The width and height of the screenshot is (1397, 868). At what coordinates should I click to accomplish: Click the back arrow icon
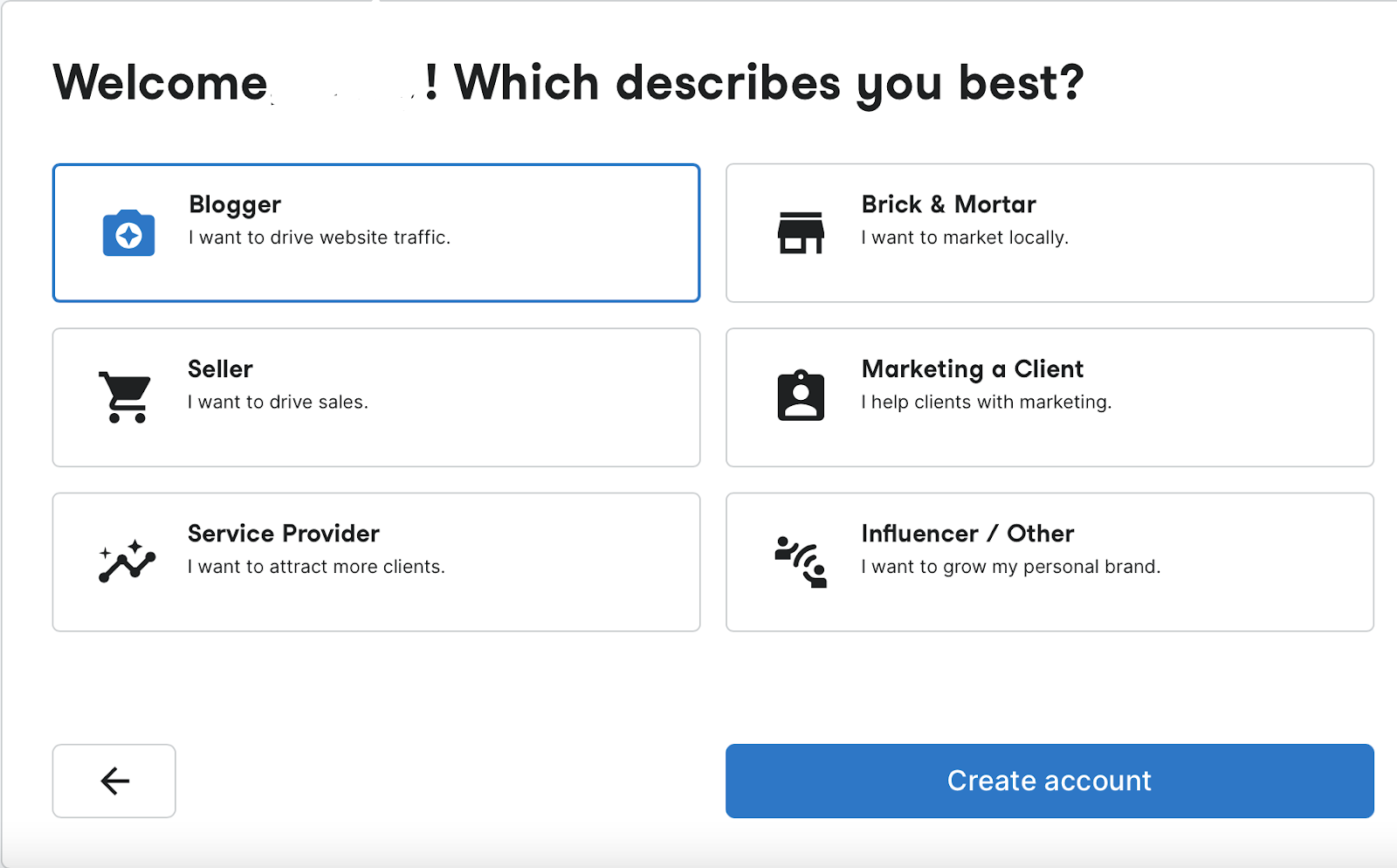(x=114, y=781)
